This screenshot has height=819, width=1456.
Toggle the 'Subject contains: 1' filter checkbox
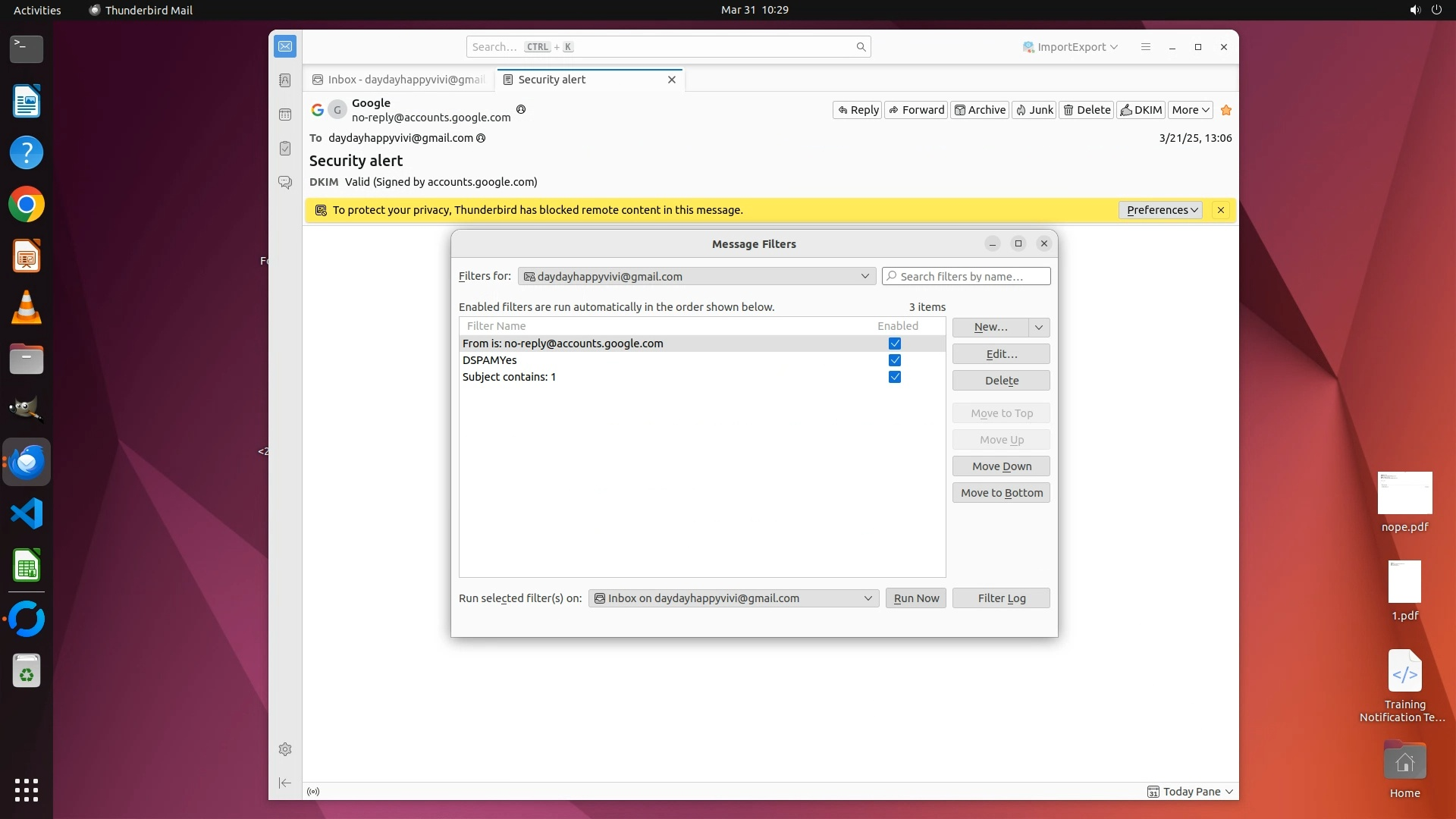click(895, 377)
